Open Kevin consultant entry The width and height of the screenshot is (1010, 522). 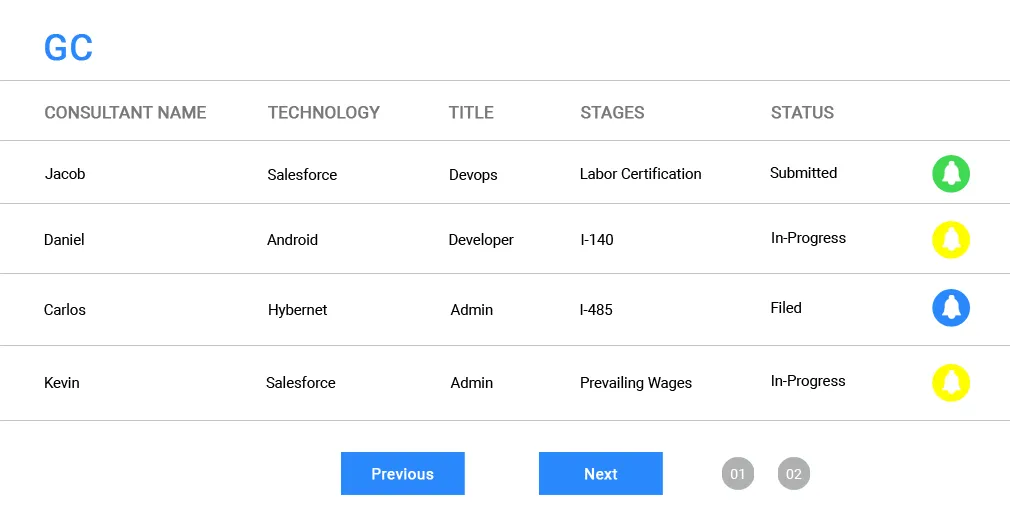coord(62,383)
